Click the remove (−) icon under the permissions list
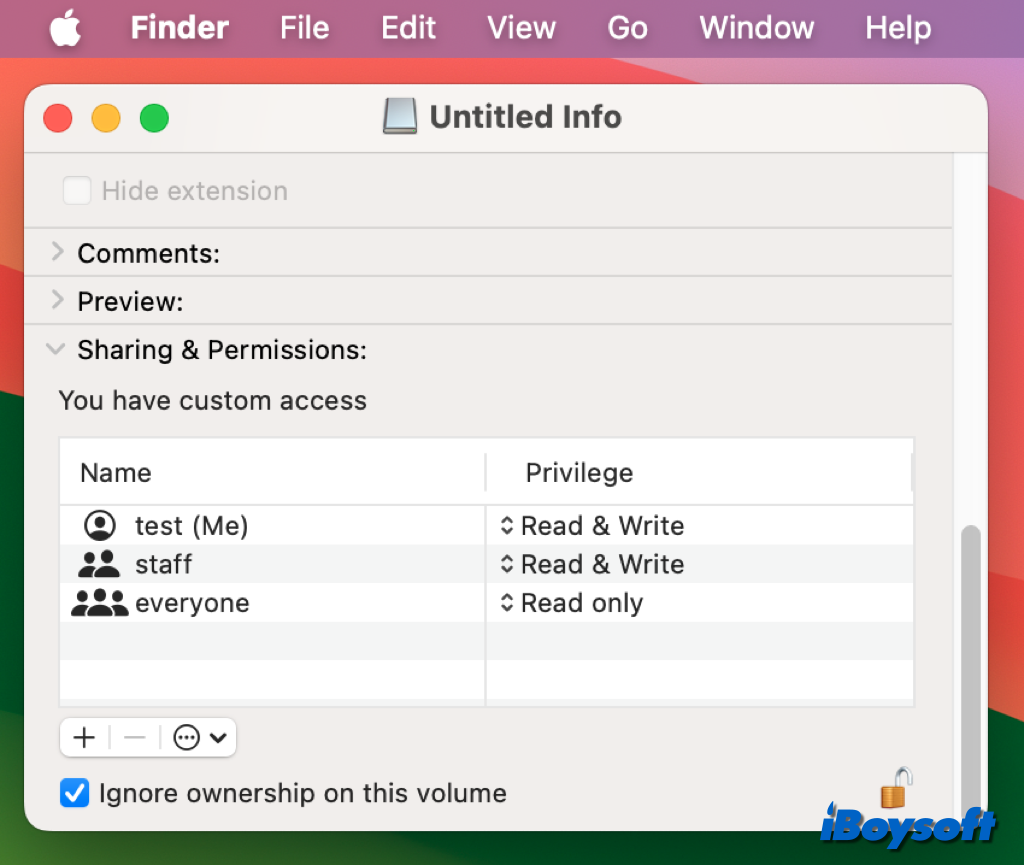 coord(134,737)
